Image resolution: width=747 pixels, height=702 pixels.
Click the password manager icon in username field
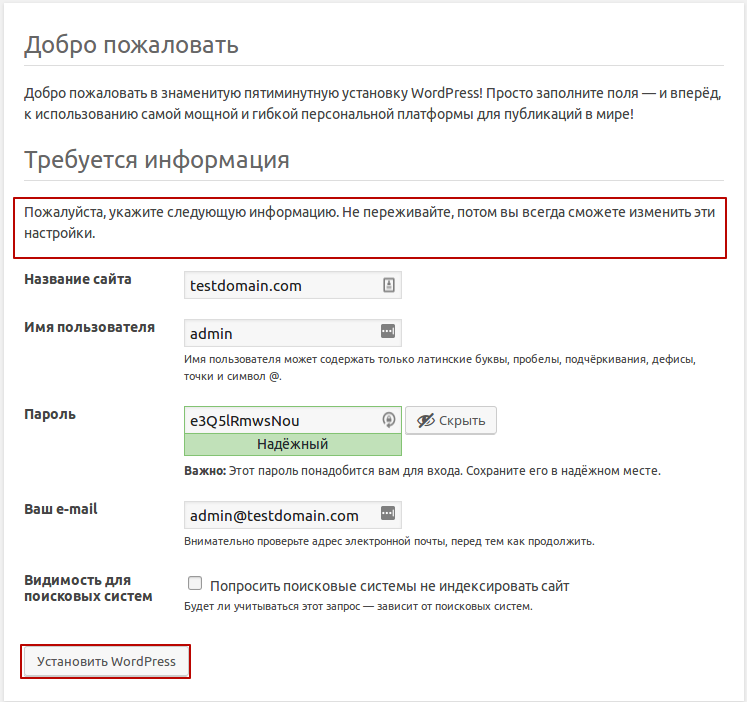(x=388, y=332)
